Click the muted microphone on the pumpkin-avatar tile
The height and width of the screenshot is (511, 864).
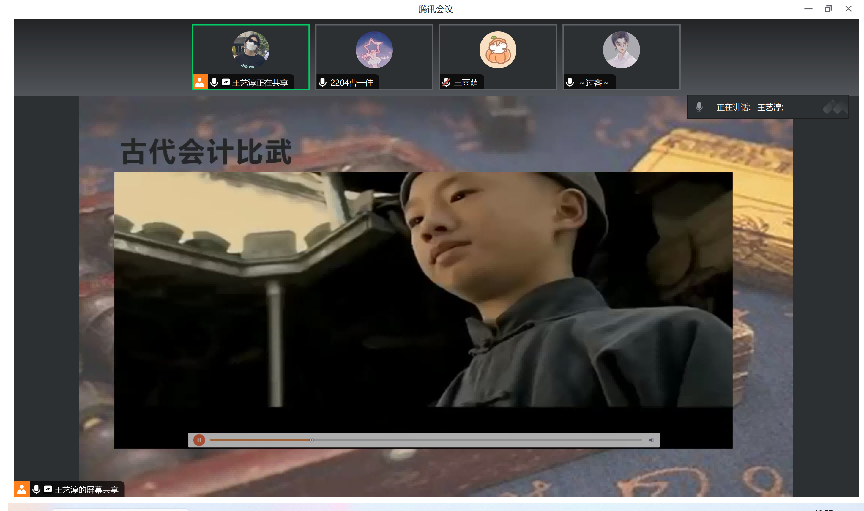[446, 82]
